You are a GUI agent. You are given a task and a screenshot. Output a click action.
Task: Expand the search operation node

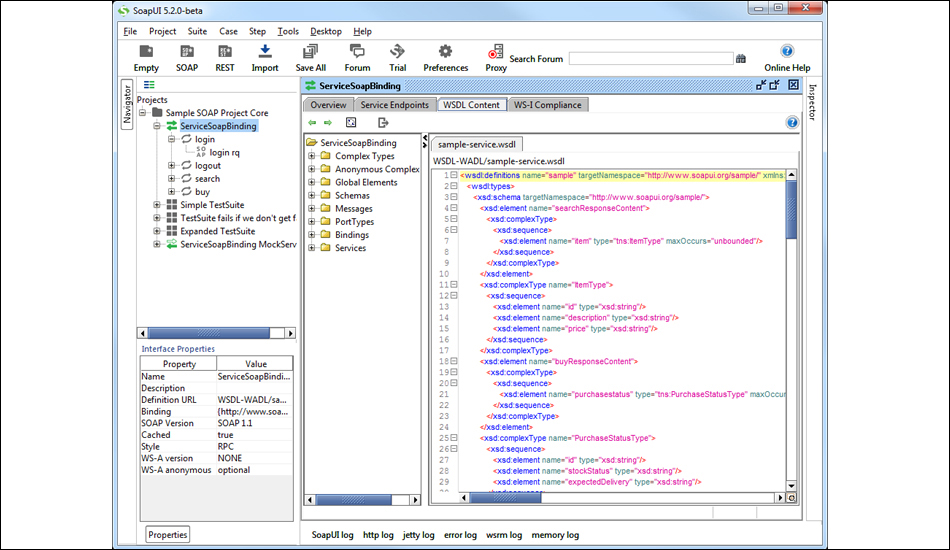click(x=171, y=179)
